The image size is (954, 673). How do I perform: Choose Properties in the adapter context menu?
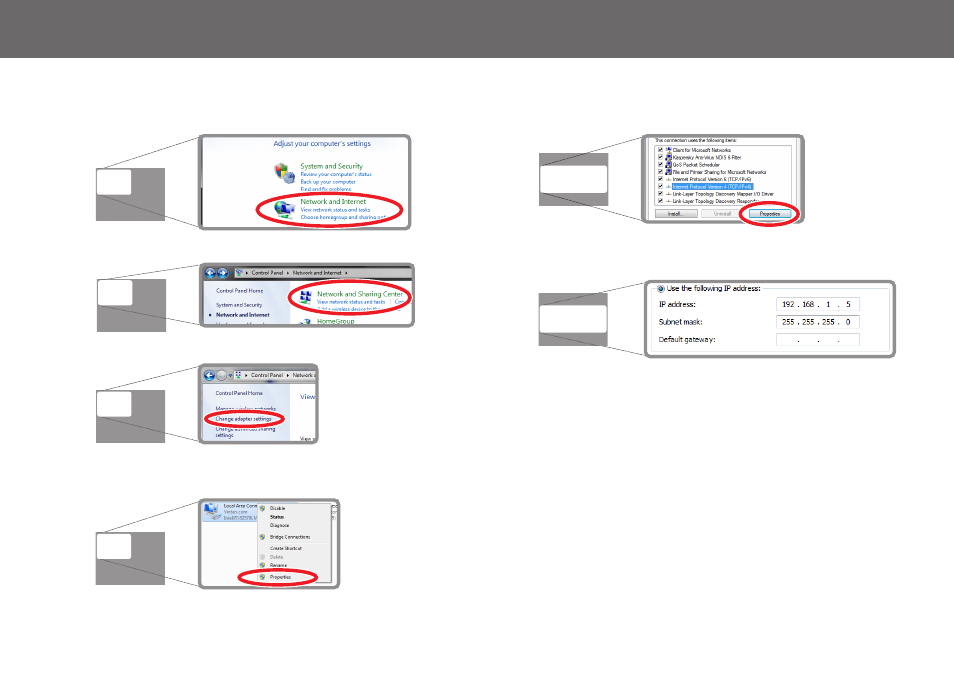tap(280, 577)
